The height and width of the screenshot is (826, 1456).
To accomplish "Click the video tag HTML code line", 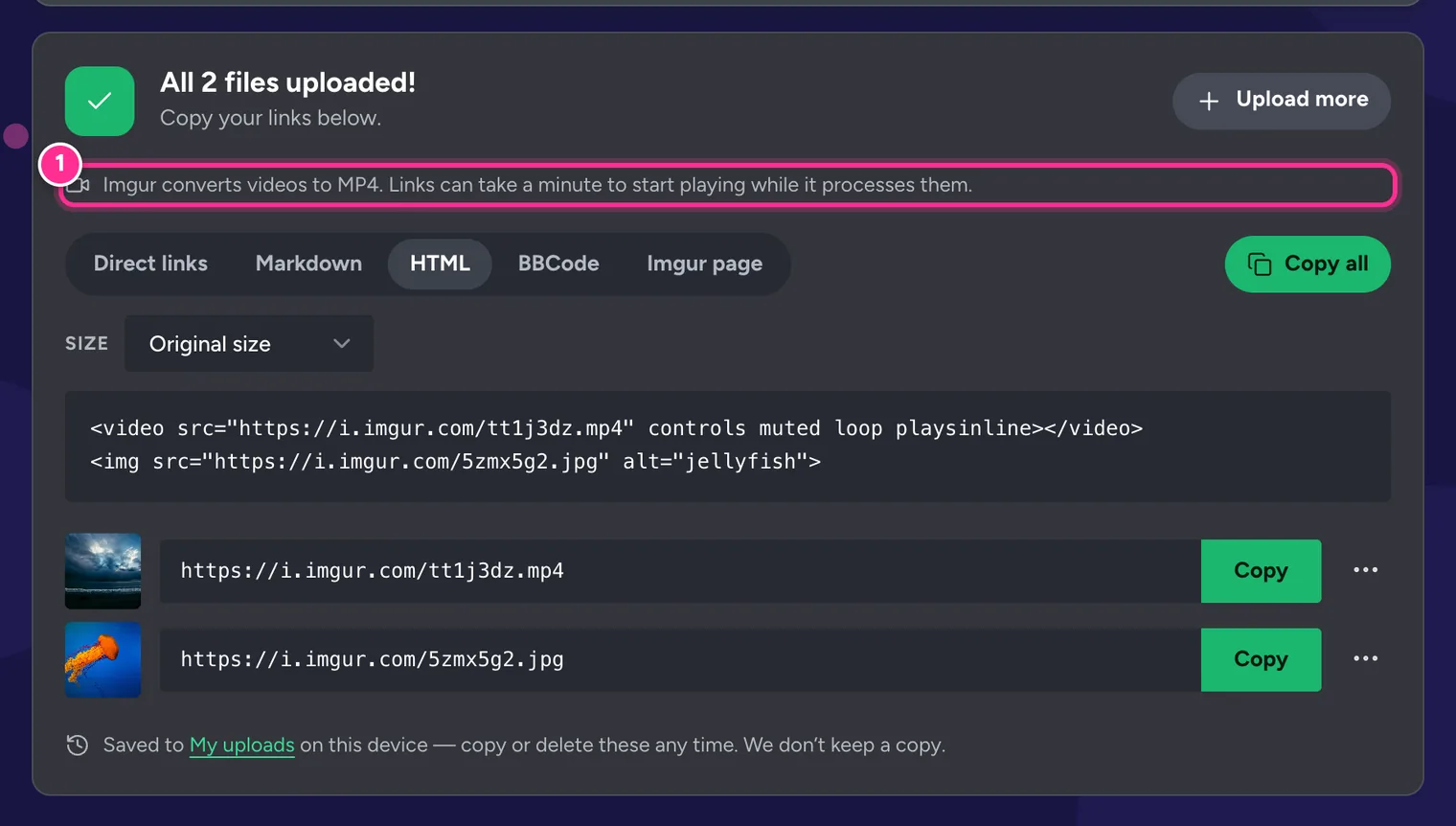I will [x=616, y=428].
